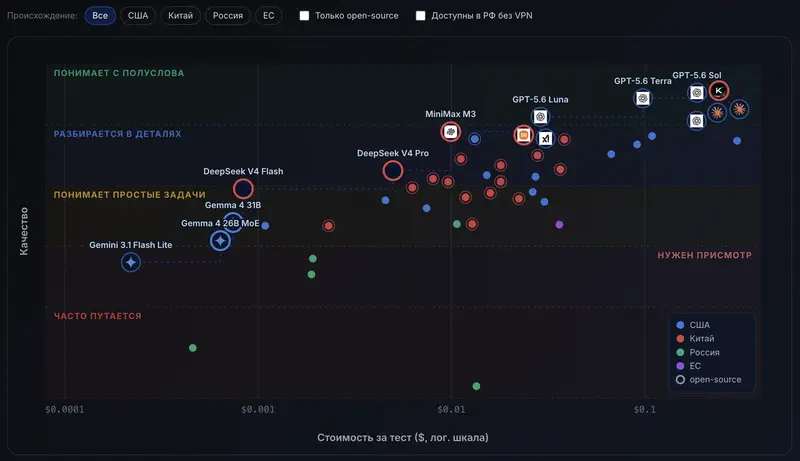Click Стоимость за тест axis title
800x461 pixels.
pos(403,437)
